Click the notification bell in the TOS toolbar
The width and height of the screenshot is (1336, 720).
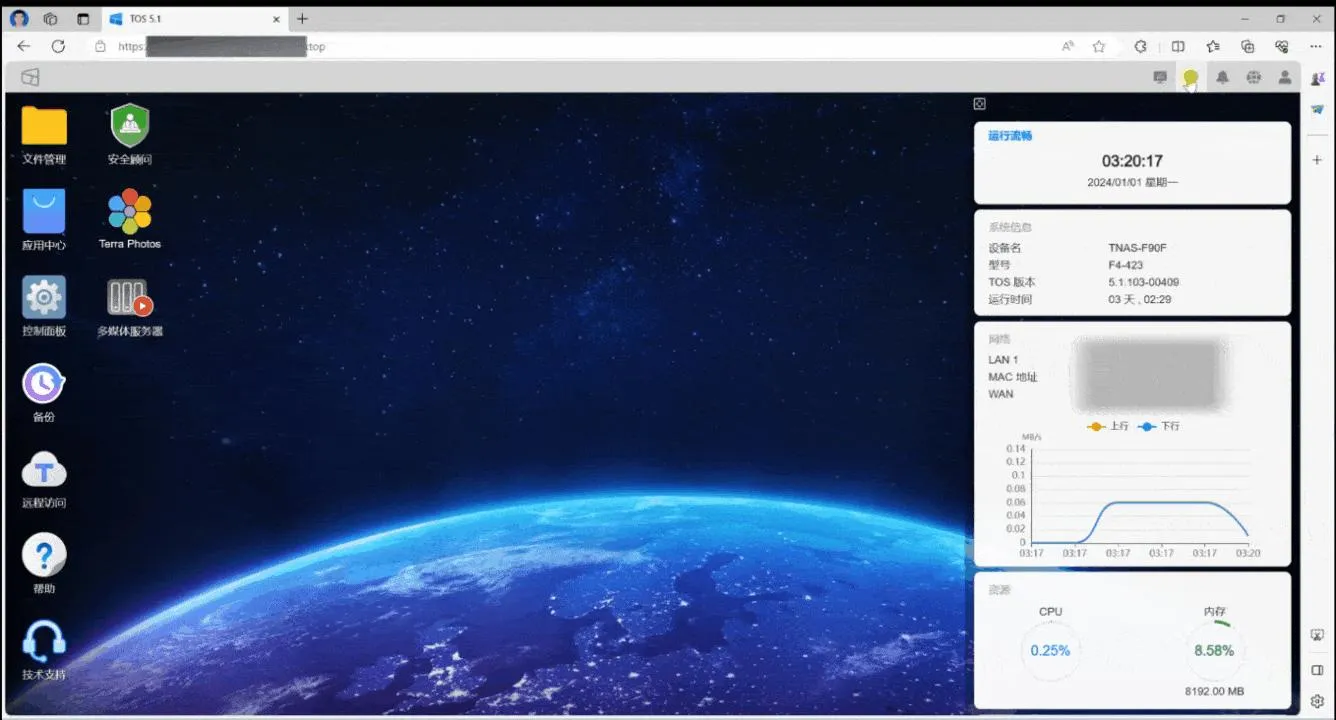pos(1222,77)
